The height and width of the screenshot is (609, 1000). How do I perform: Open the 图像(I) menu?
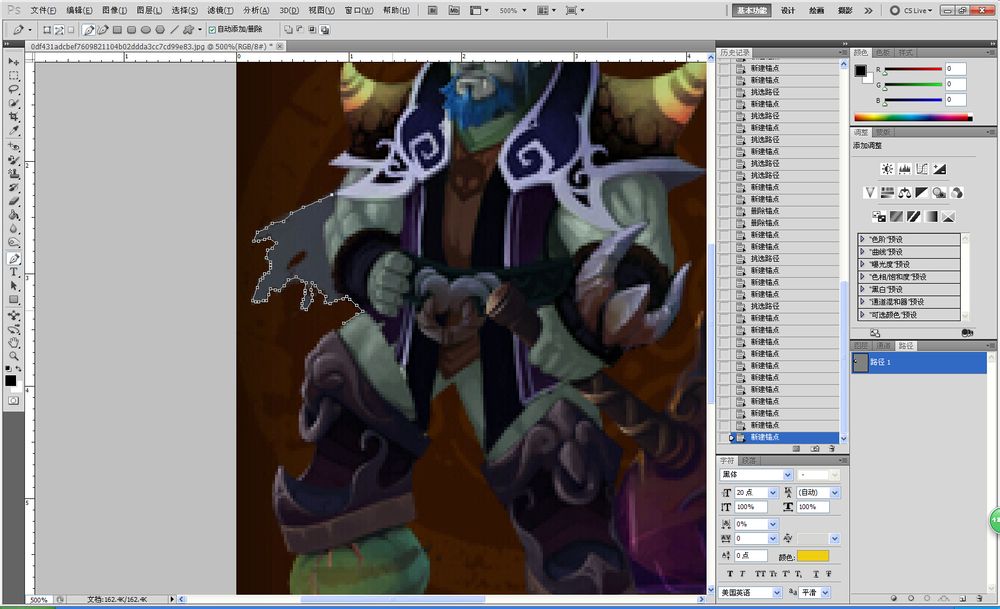(x=114, y=10)
